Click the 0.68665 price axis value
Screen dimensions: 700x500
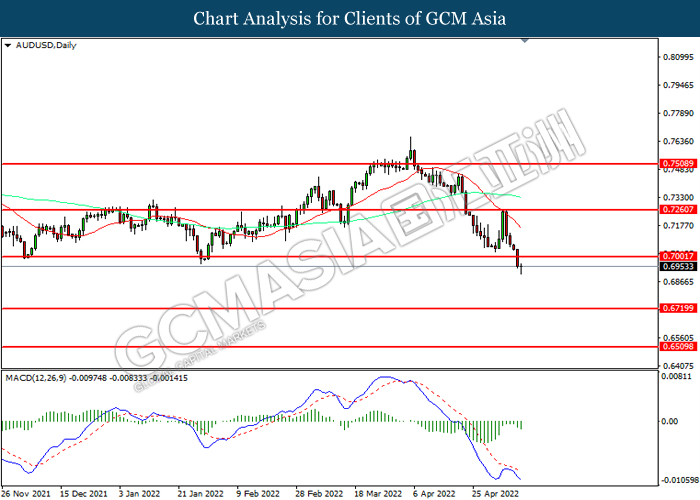point(679,282)
